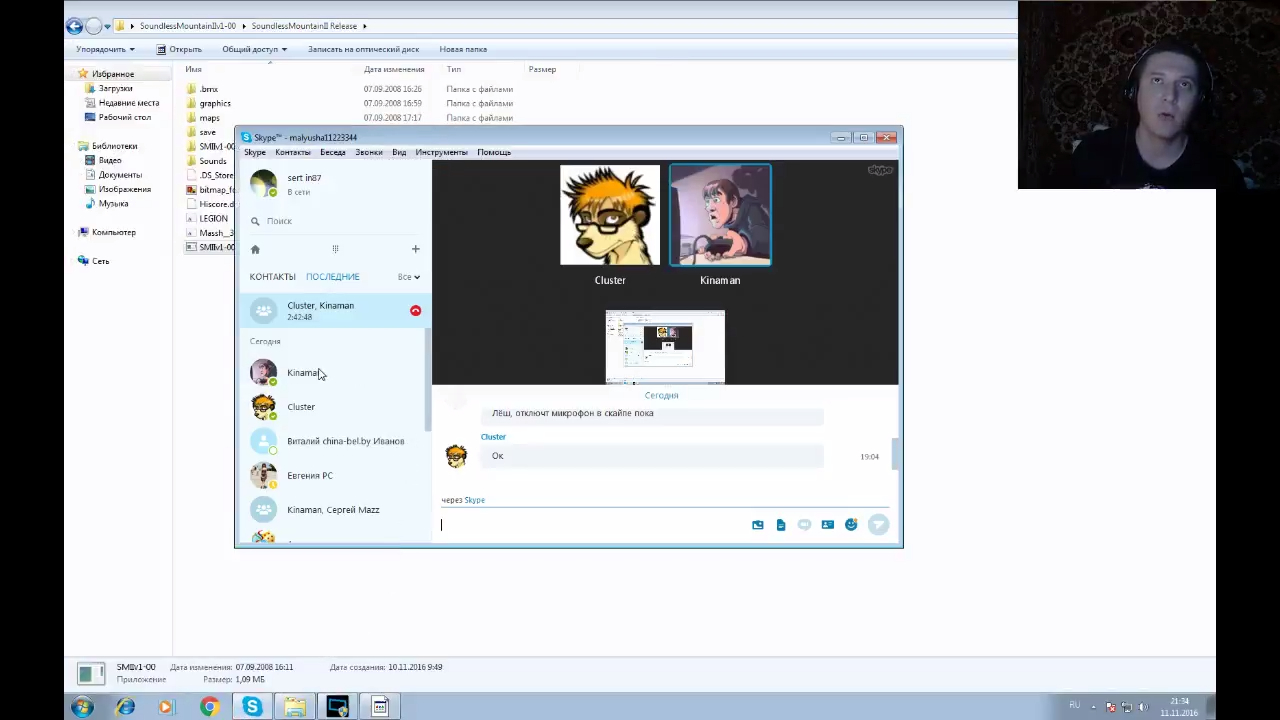The height and width of the screenshot is (720, 1280).
Task: Open the Skype home icon
Action: click(x=255, y=249)
